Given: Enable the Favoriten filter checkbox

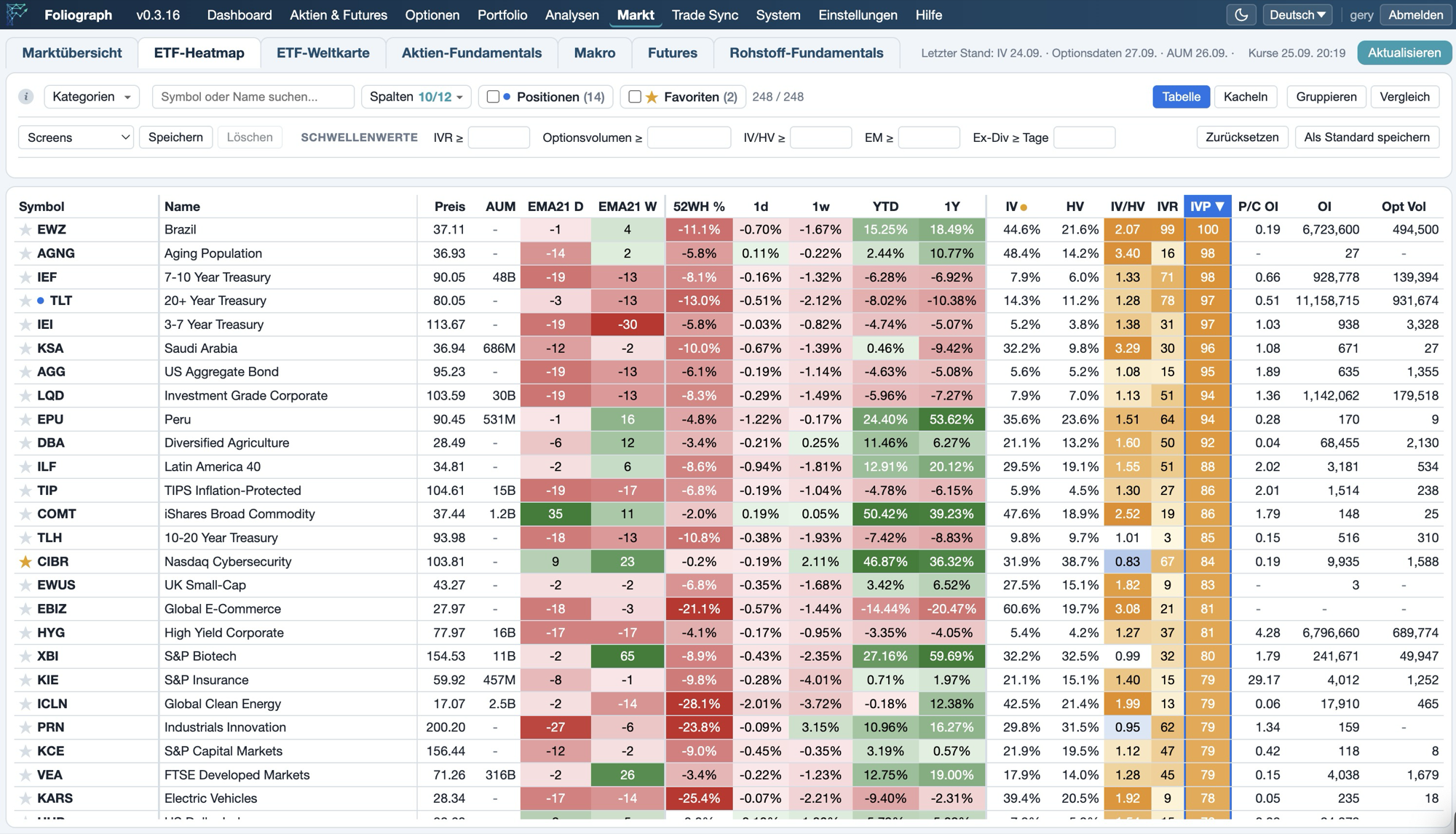Looking at the screenshot, I should point(635,97).
